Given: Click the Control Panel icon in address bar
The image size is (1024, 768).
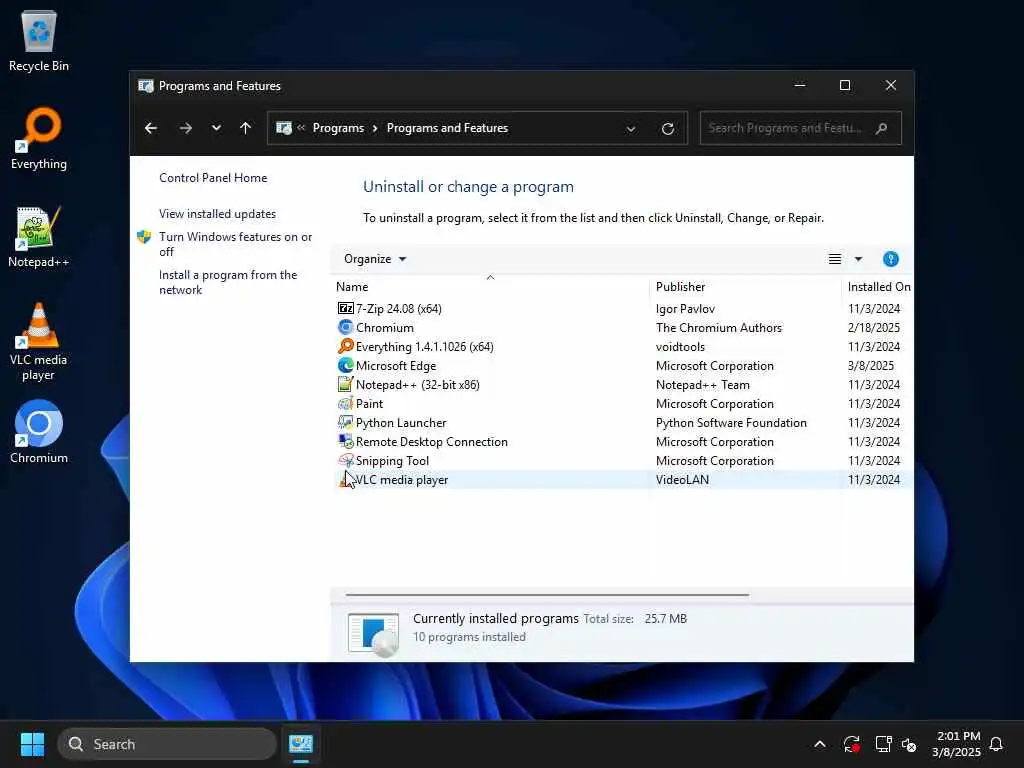Looking at the screenshot, I should coord(283,128).
